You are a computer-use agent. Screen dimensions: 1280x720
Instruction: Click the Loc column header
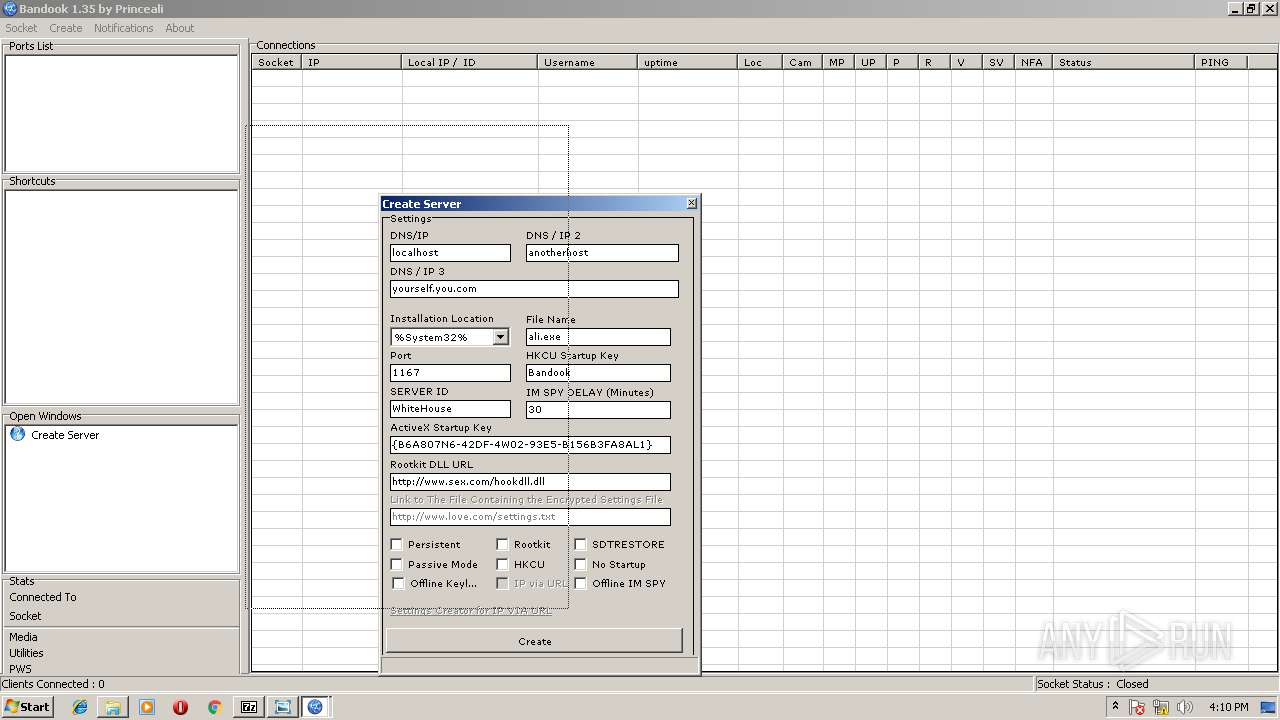pyautogui.click(x=760, y=62)
